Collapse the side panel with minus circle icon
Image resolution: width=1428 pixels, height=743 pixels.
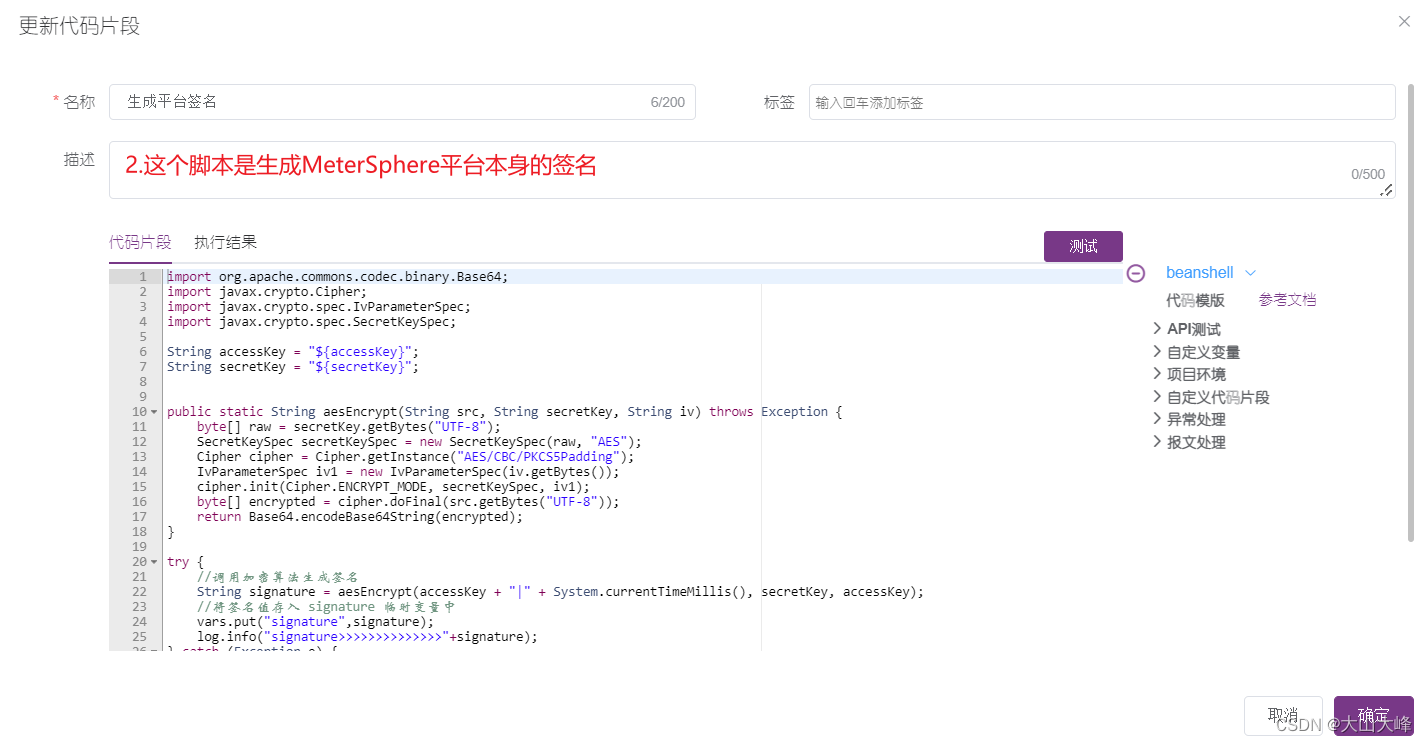[x=1136, y=273]
